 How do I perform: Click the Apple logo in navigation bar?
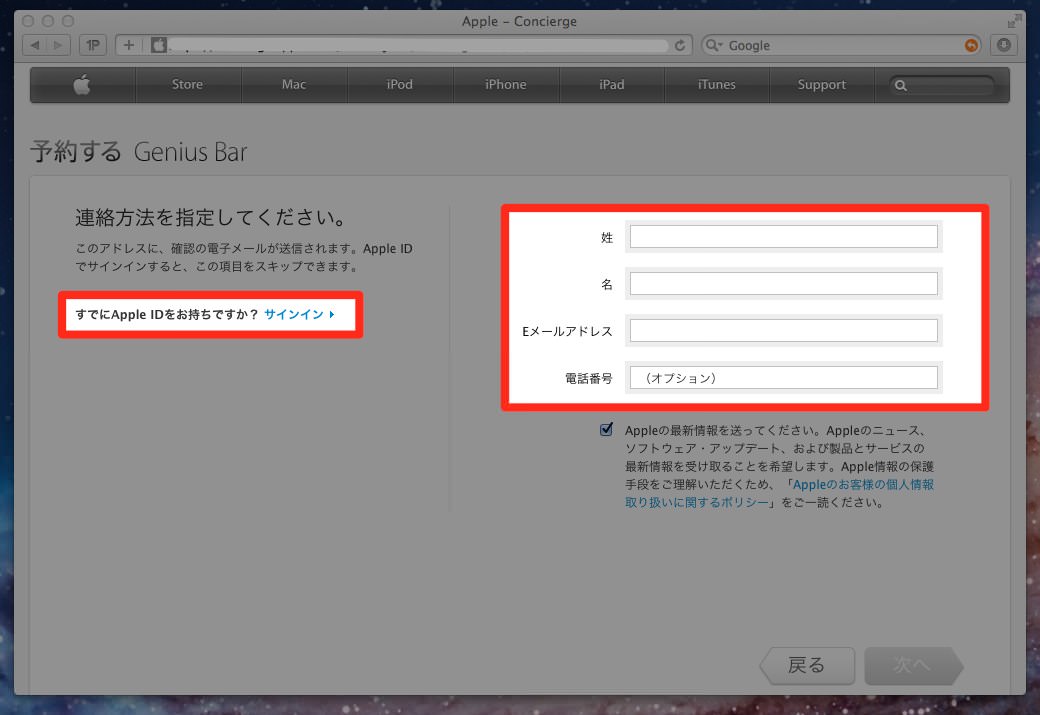[82, 84]
